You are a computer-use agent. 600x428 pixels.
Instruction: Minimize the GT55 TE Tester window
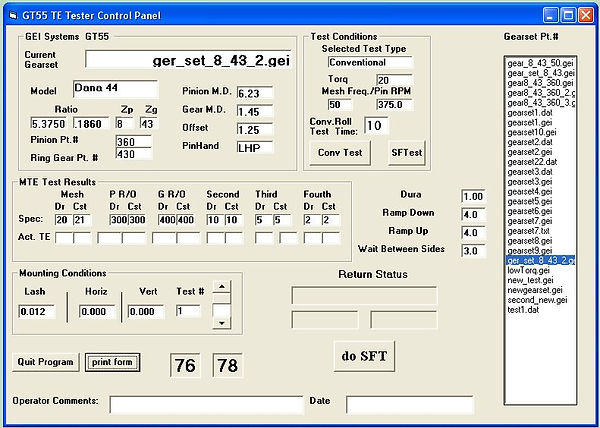pyautogui.click(x=550, y=15)
